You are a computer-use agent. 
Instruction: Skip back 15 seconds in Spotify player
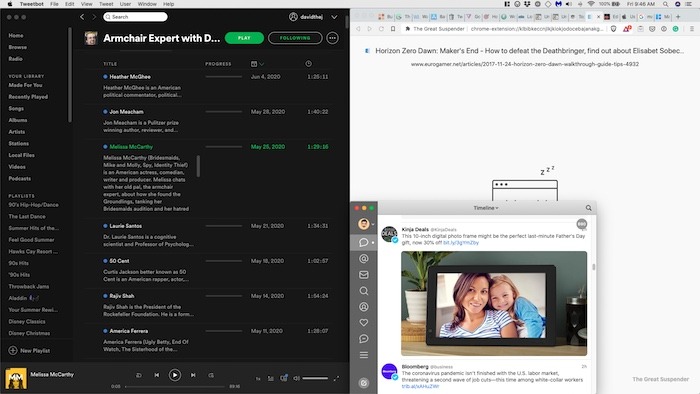139,375
